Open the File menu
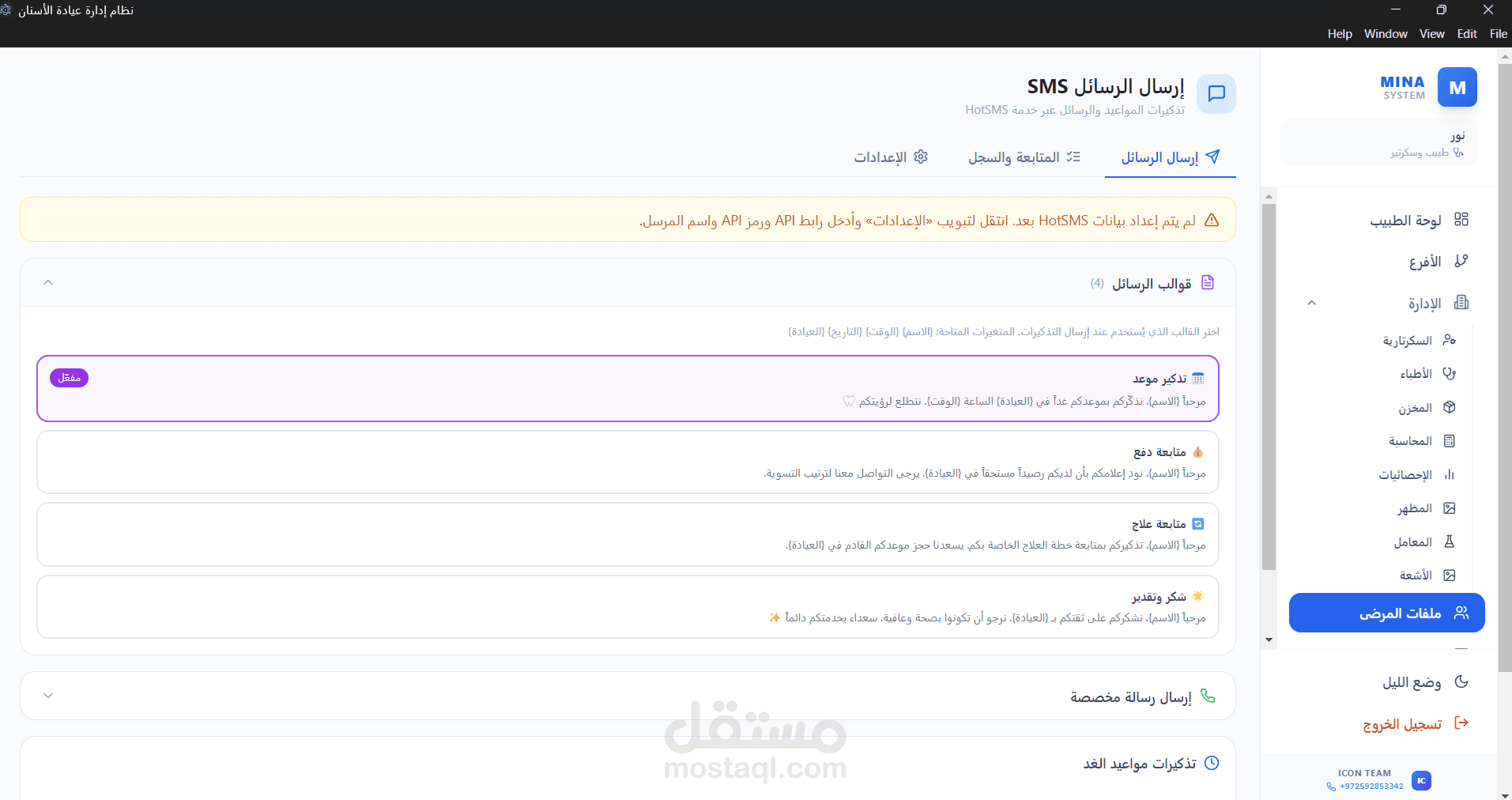 tap(1499, 34)
